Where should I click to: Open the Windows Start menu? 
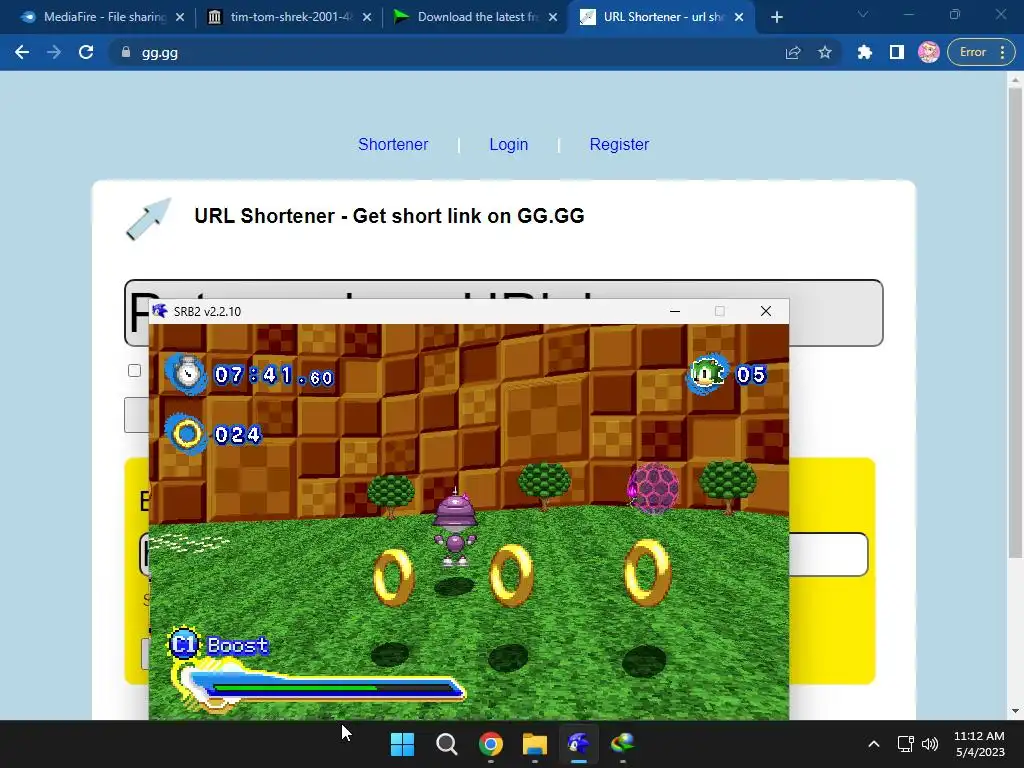[x=402, y=744]
